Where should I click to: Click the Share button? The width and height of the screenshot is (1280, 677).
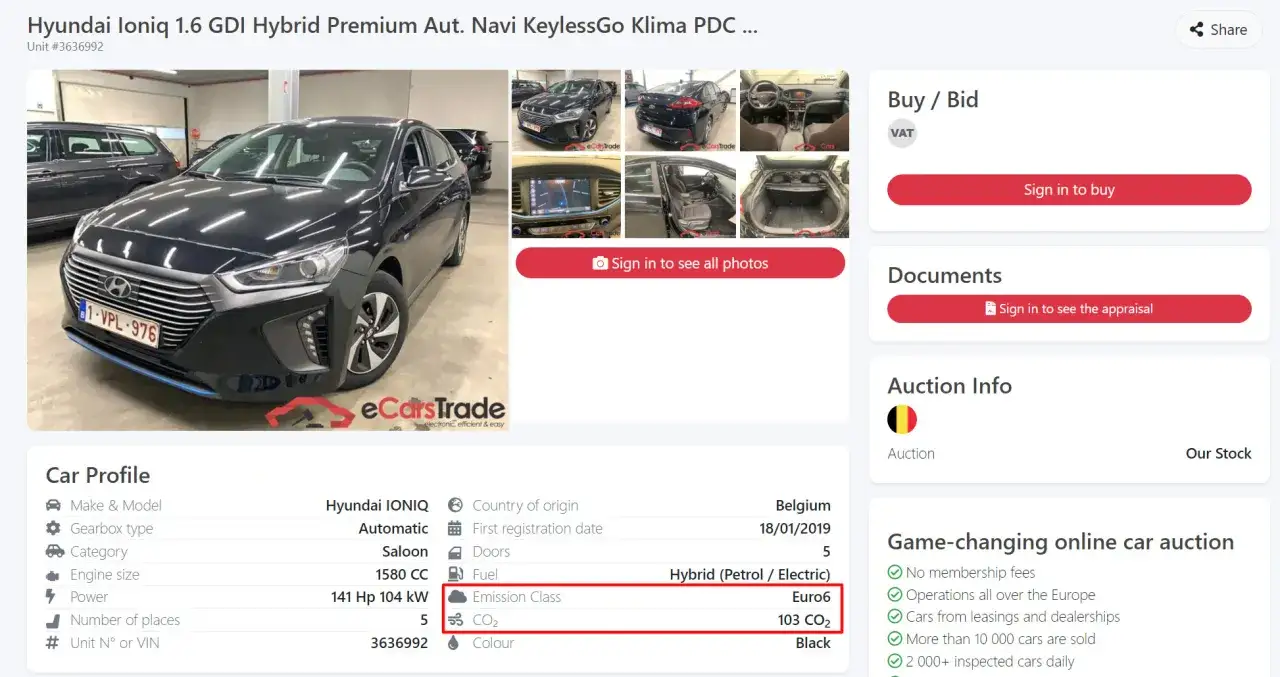point(1217,30)
